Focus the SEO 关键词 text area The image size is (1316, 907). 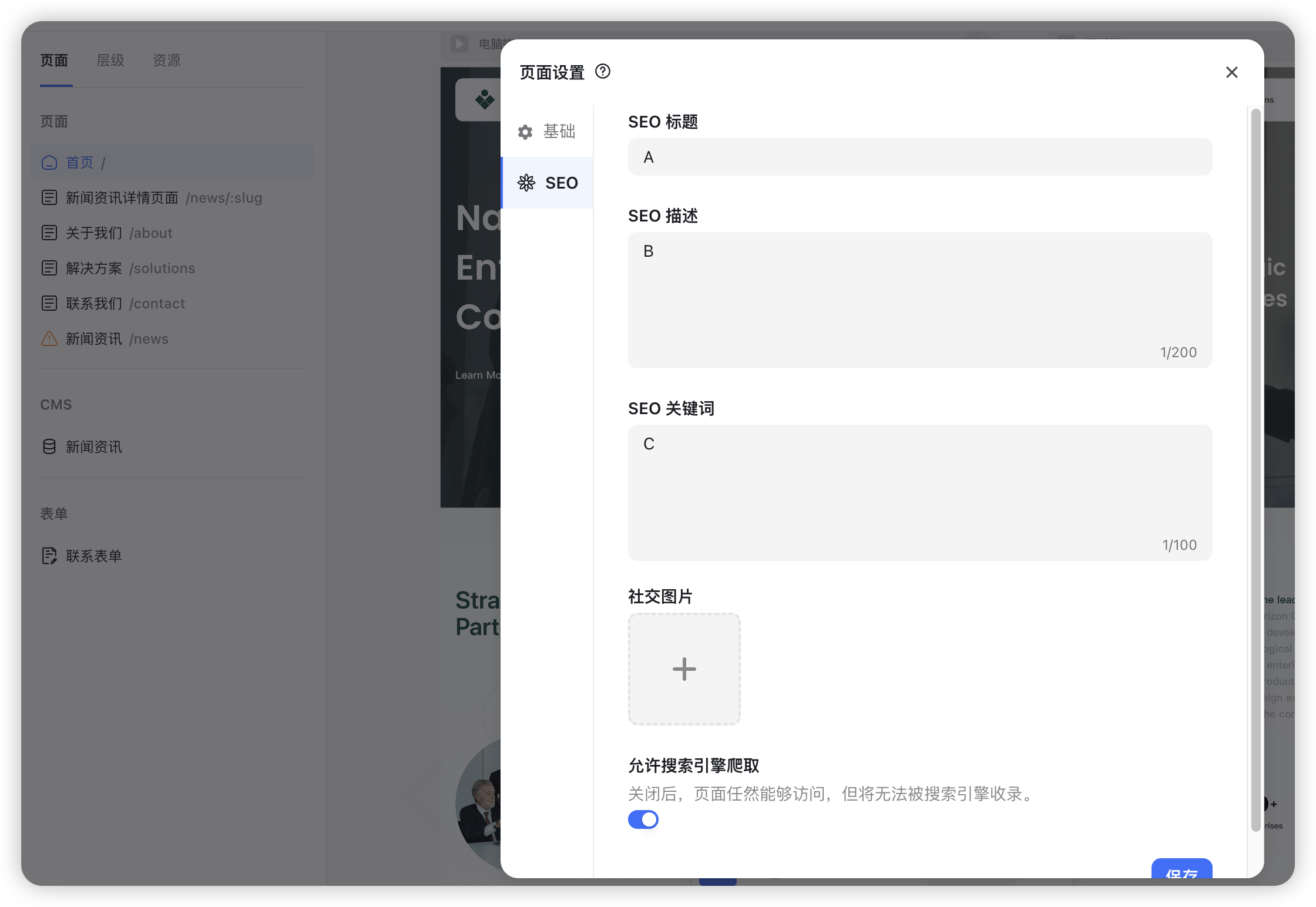click(919, 492)
